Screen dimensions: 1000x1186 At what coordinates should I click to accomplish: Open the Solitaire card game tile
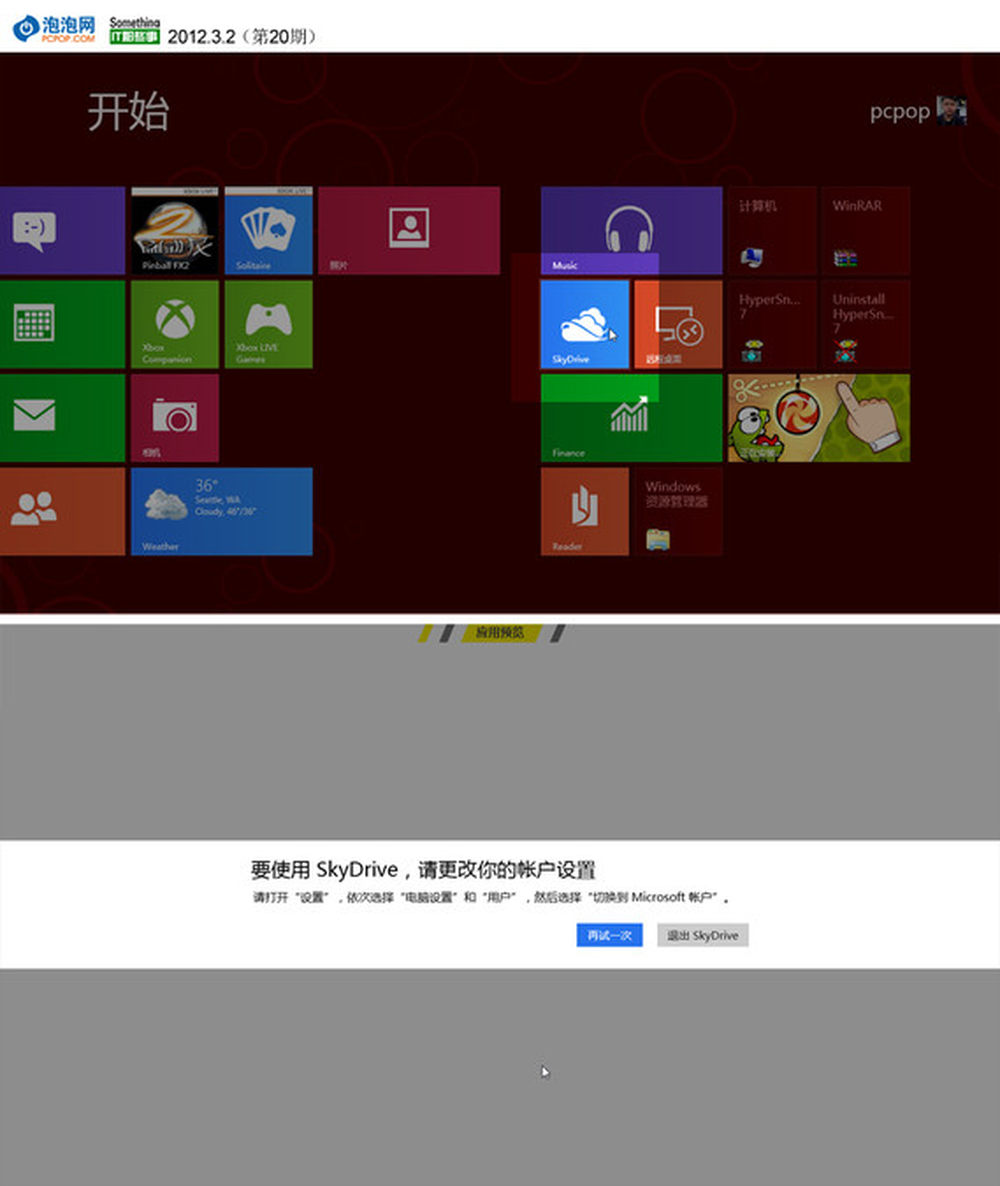(x=269, y=231)
